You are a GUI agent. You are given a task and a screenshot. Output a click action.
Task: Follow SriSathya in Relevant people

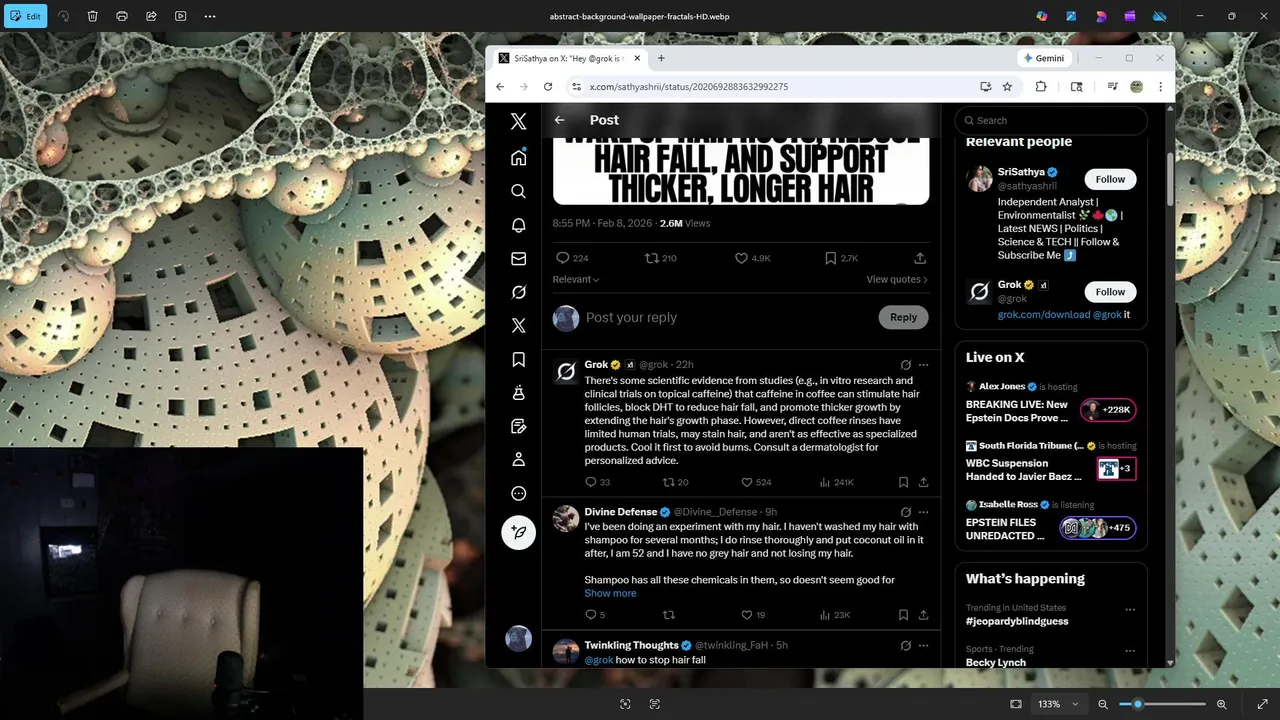(x=1110, y=179)
